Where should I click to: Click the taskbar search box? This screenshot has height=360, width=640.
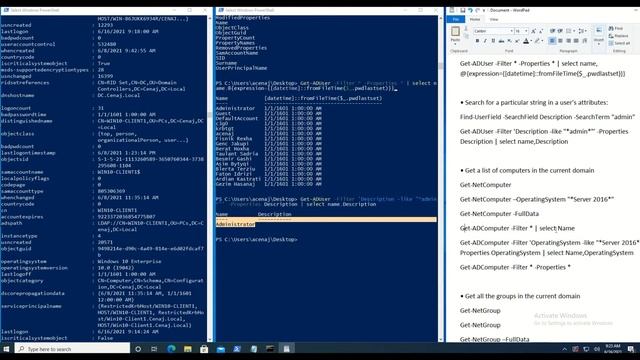click(72, 349)
